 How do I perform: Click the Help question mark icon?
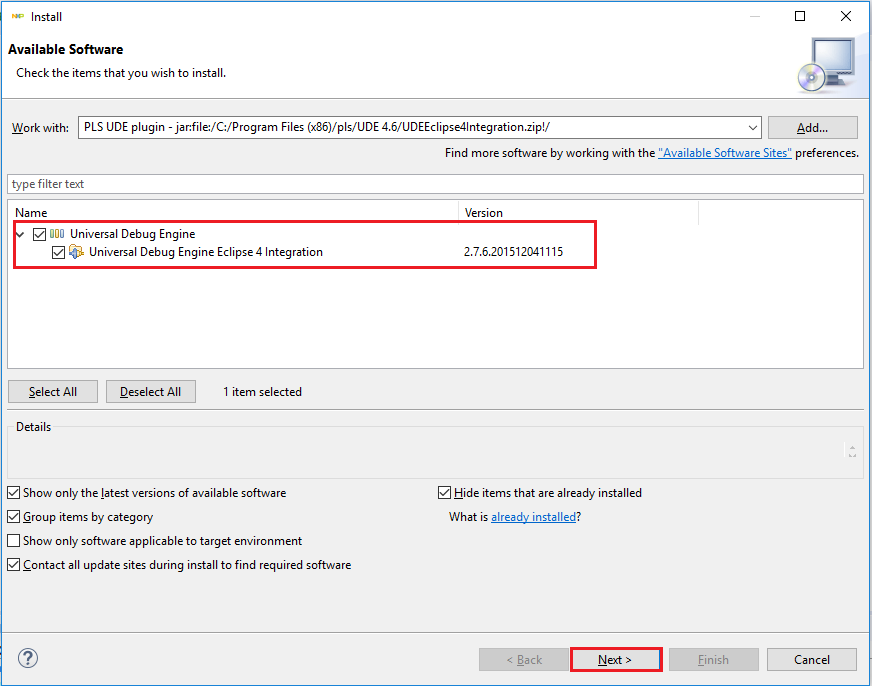(x=28, y=659)
